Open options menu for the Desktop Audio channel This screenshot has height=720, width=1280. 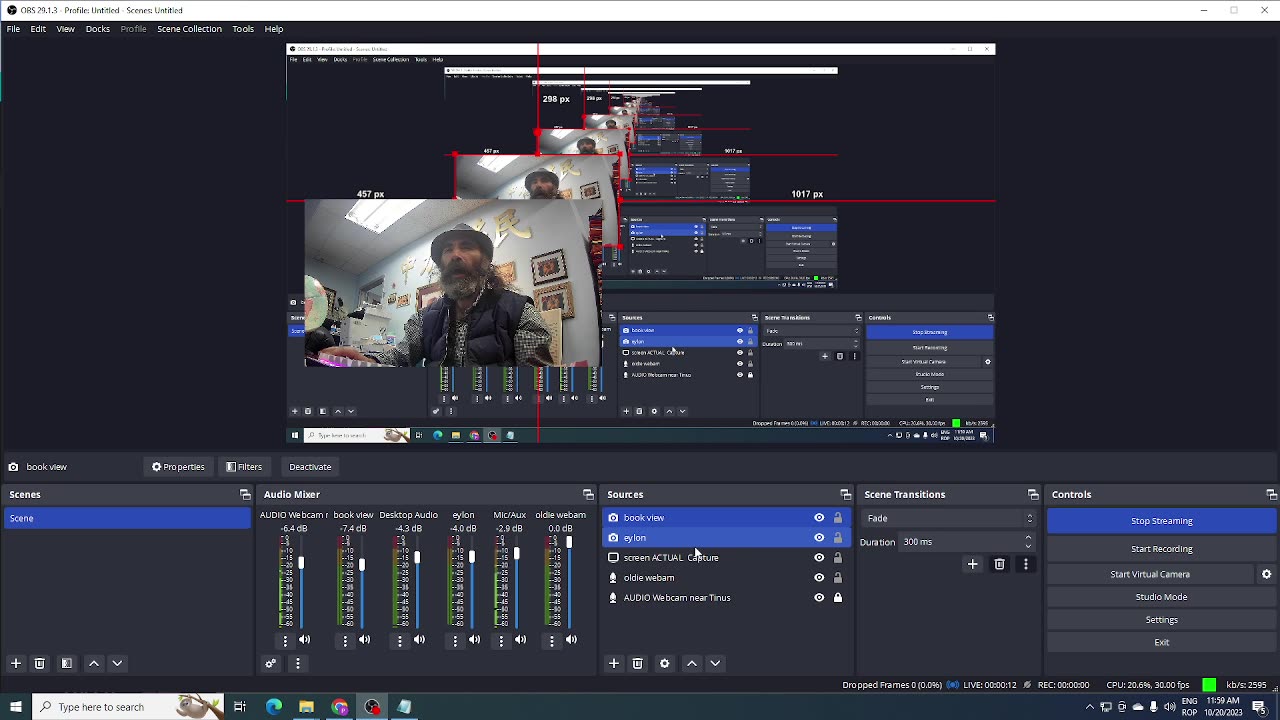pos(400,640)
